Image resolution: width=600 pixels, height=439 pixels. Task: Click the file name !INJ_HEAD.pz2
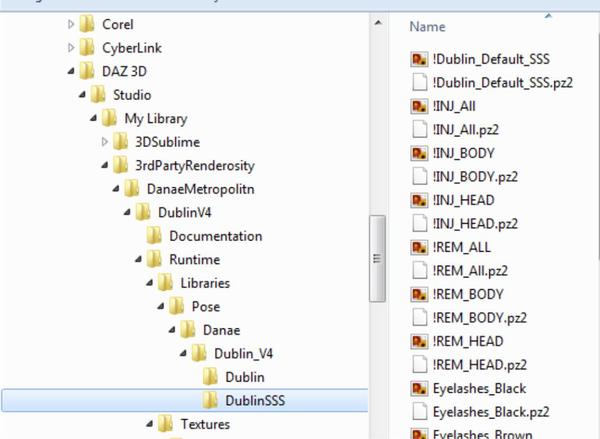click(x=475, y=224)
